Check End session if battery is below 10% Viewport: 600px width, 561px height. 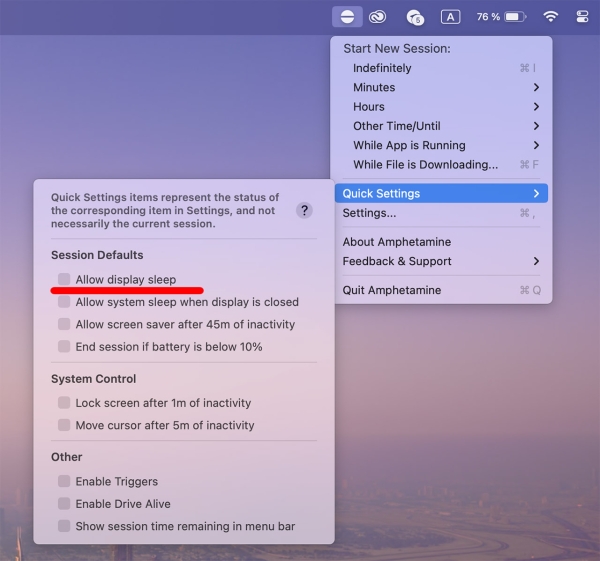tap(64, 346)
